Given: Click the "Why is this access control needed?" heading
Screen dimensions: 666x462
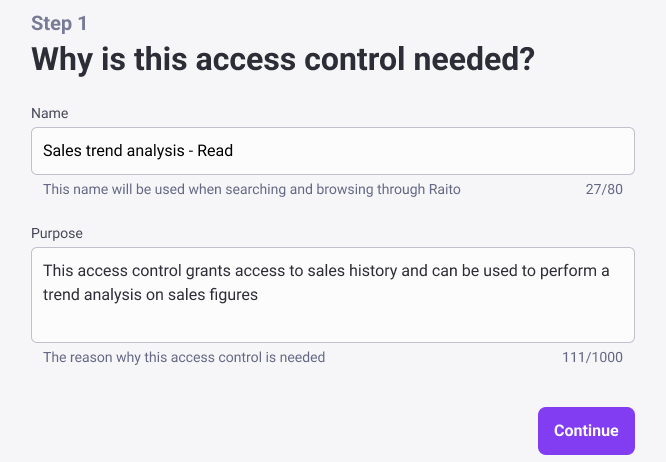Looking at the screenshot, I should [x=283, y=59].
